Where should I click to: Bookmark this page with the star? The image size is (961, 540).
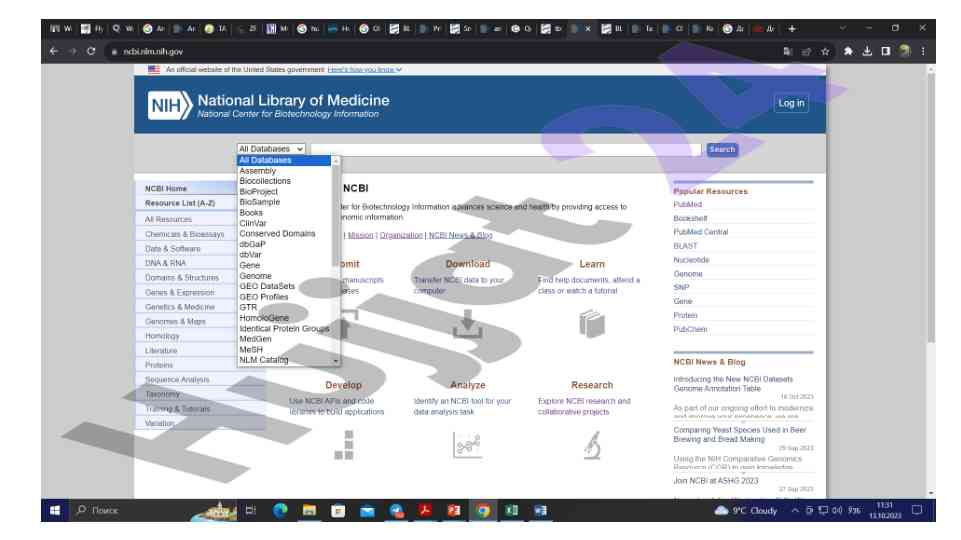[825, 51]
